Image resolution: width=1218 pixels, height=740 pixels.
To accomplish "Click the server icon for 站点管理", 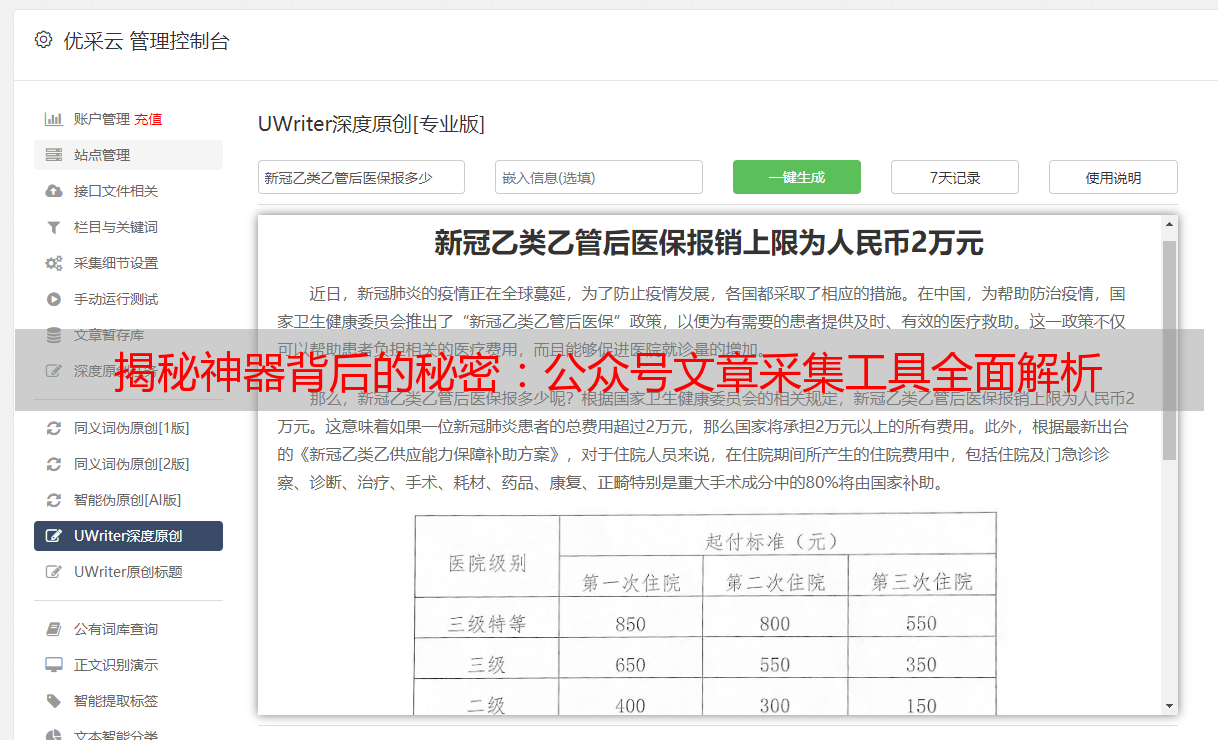I will [54, 155].
